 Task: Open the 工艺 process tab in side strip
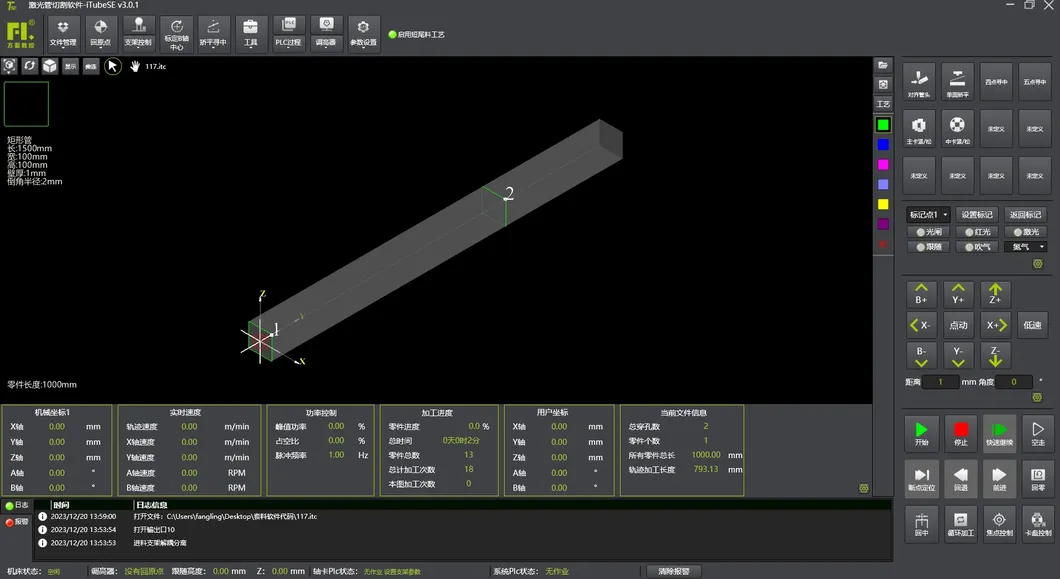pos(883,103)
